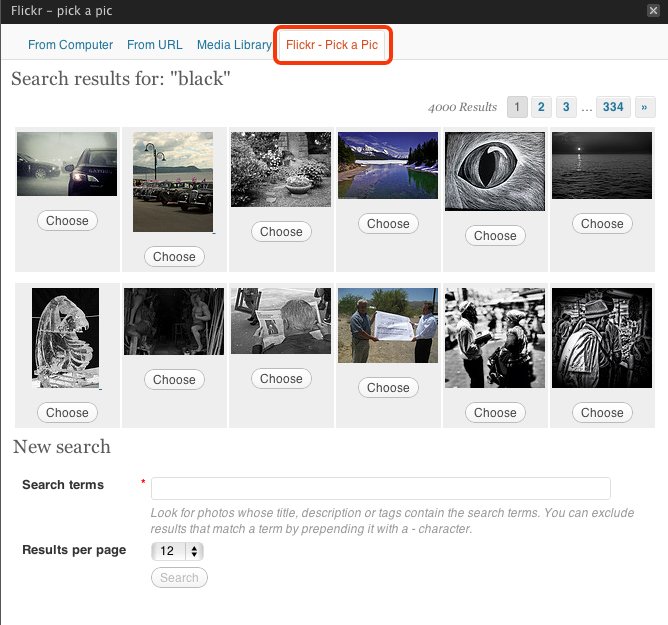This screenshot has height=625, width=668.
Task: Click the Search button
Action: [179, 578]
